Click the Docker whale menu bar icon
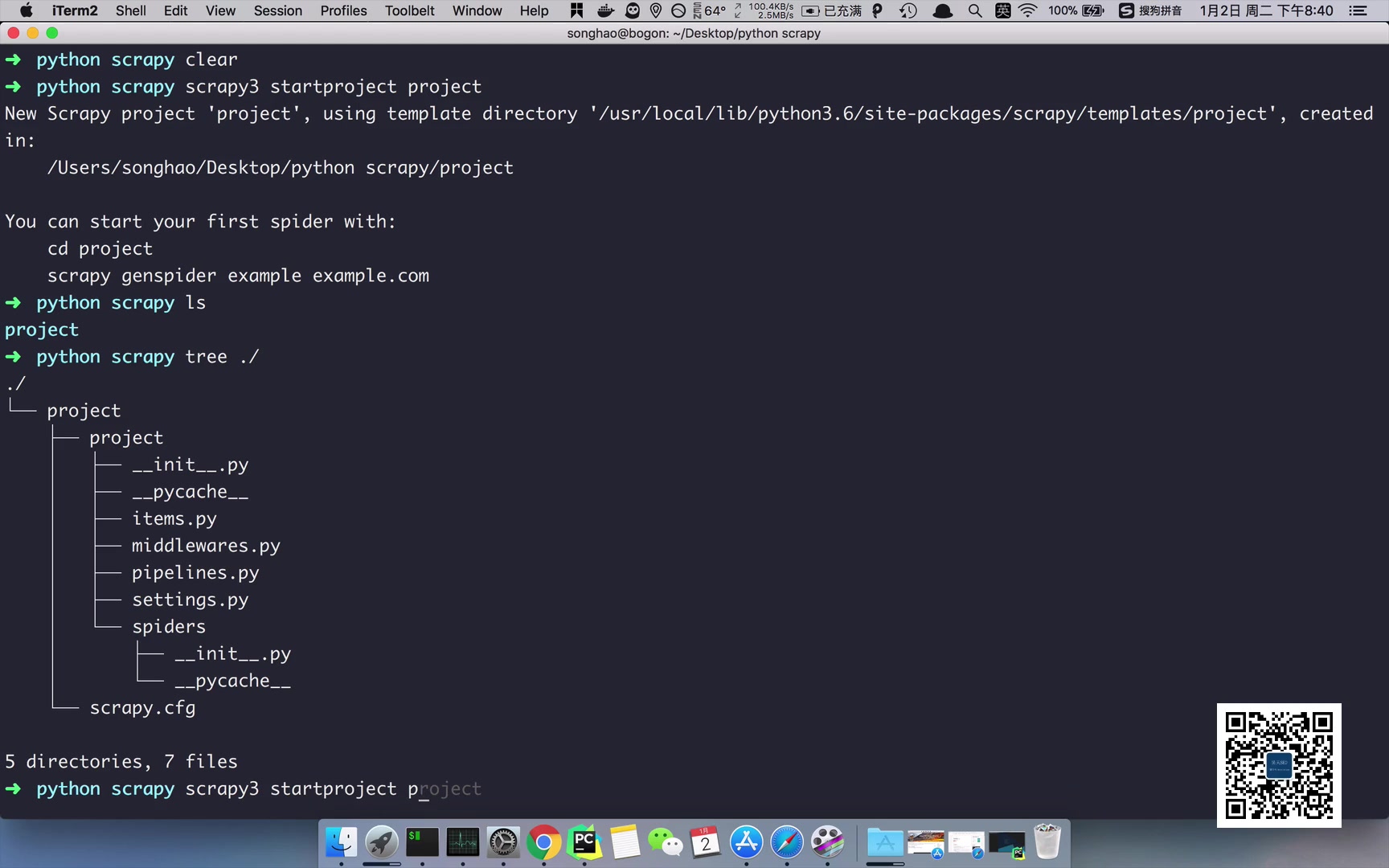Screen dimensions: 1389x868 [x=605, y=10]
